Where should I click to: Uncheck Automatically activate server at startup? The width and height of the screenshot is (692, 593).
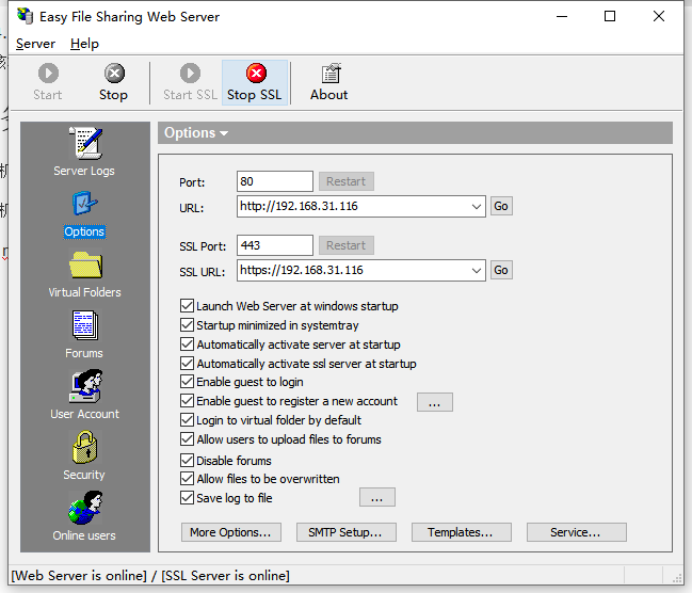(187, 344)
